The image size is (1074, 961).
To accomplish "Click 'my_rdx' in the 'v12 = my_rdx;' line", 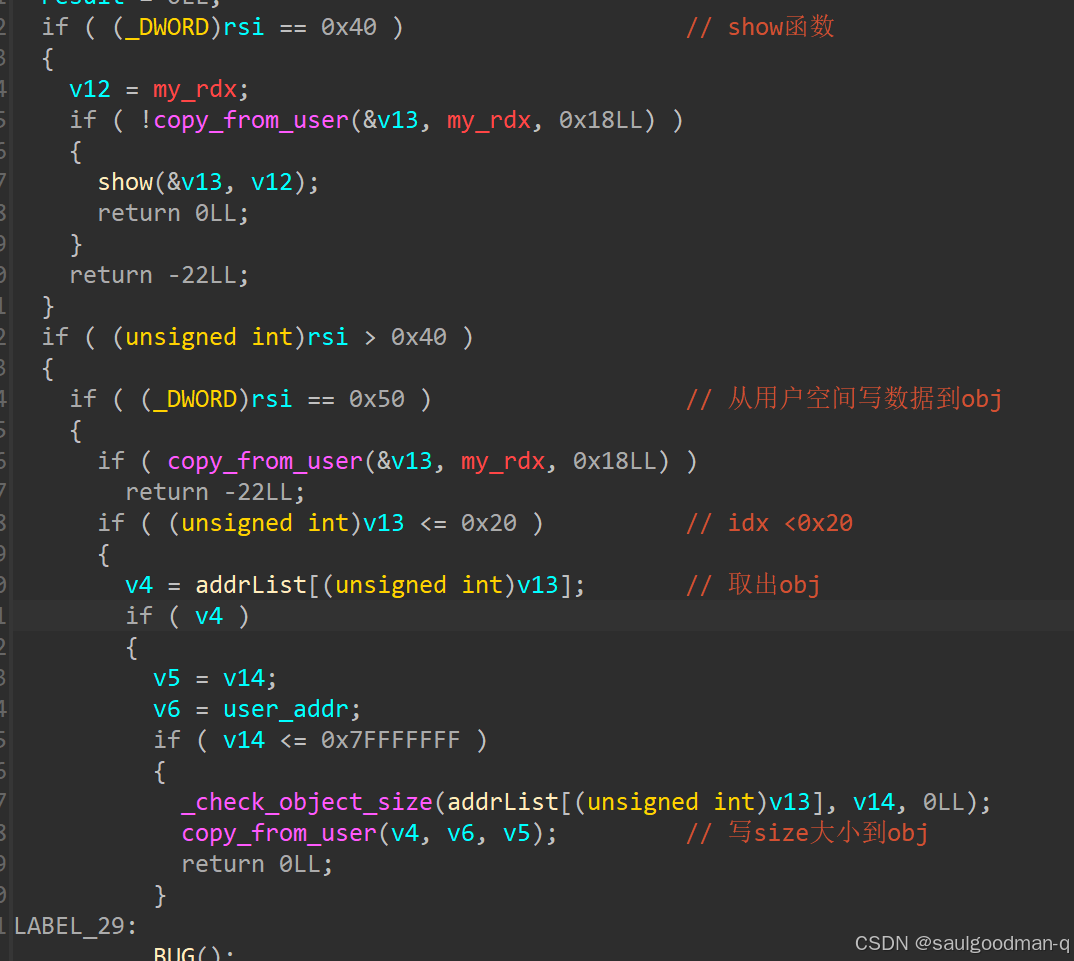I will [x=195, y=90].
